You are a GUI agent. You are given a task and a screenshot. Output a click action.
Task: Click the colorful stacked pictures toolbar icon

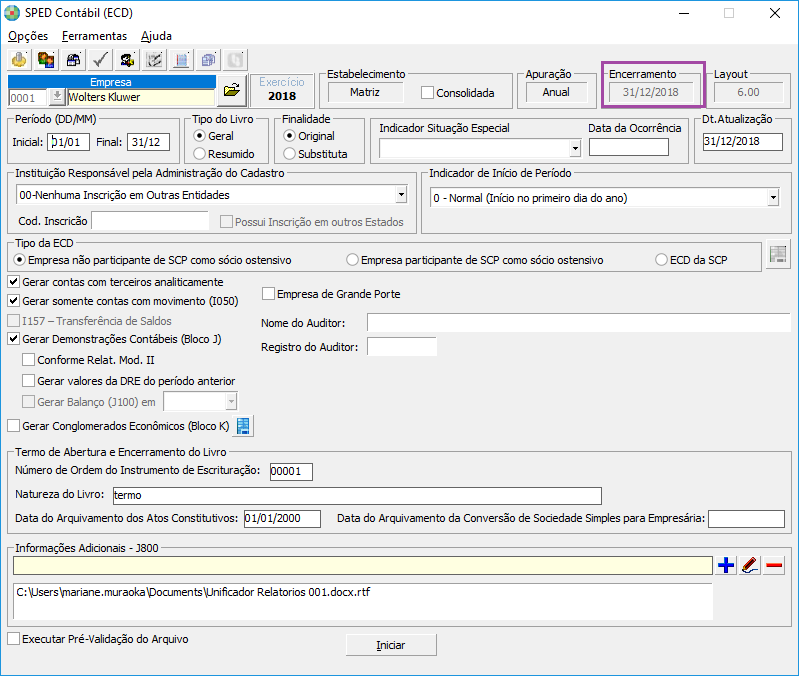click(x=46, y=60)
